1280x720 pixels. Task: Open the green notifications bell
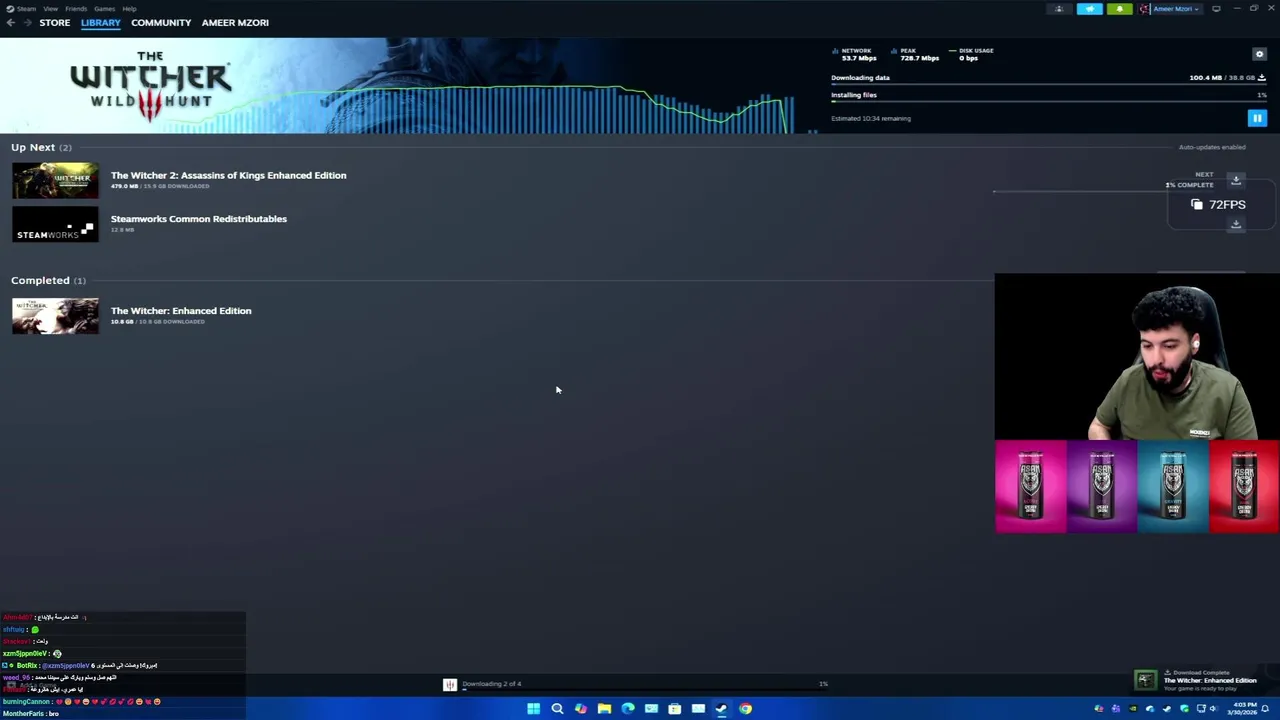tap(1119, 9)
